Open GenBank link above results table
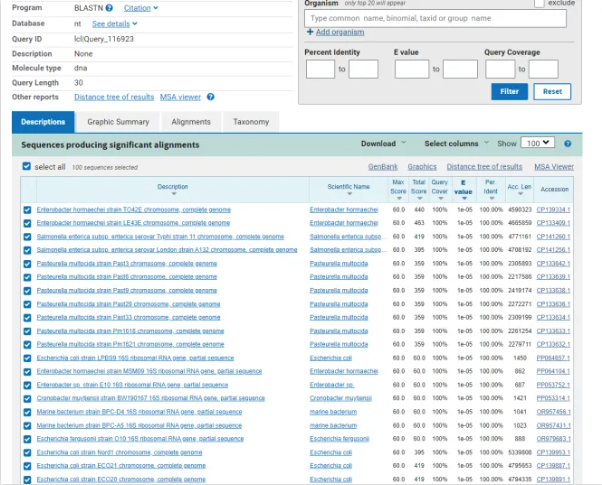The height and width of the screenshot is (485, 602). [383, 167]
